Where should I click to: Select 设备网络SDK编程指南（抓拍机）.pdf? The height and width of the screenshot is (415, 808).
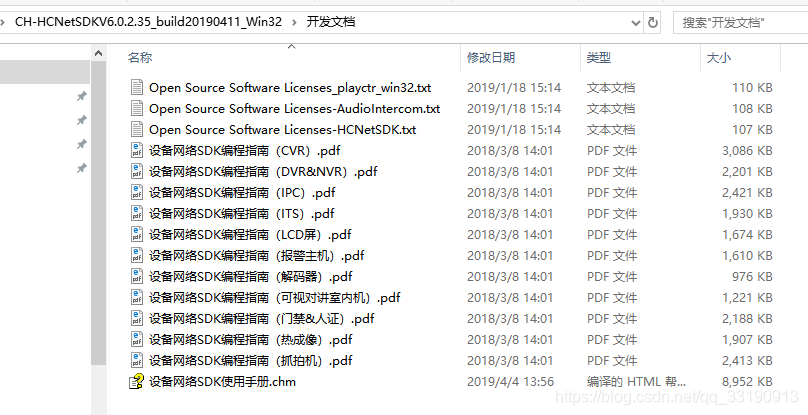[x=251, y=361]
